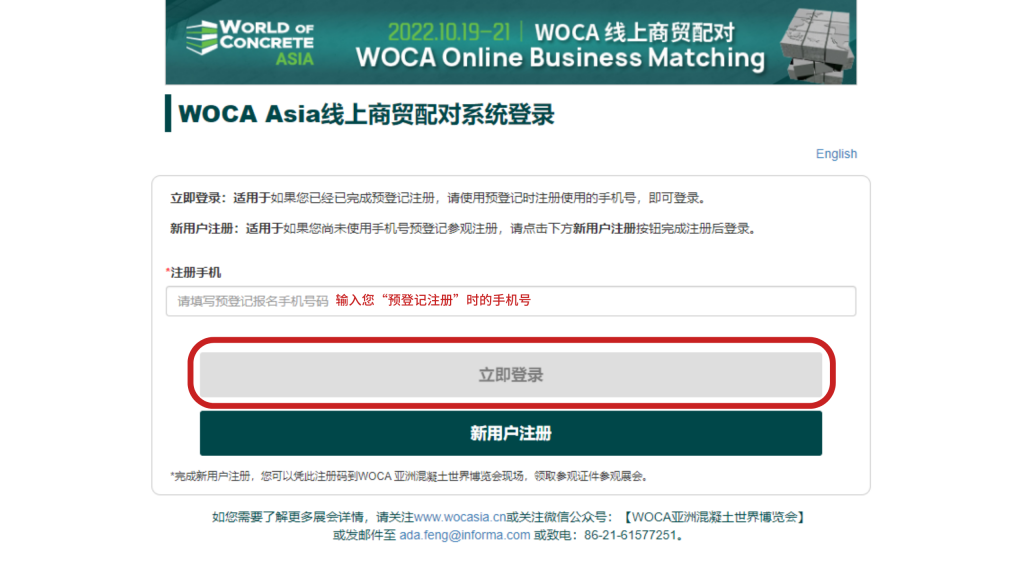Open the www.wocasia.cn website link
Screen dimensions: 1024x576
460,517
